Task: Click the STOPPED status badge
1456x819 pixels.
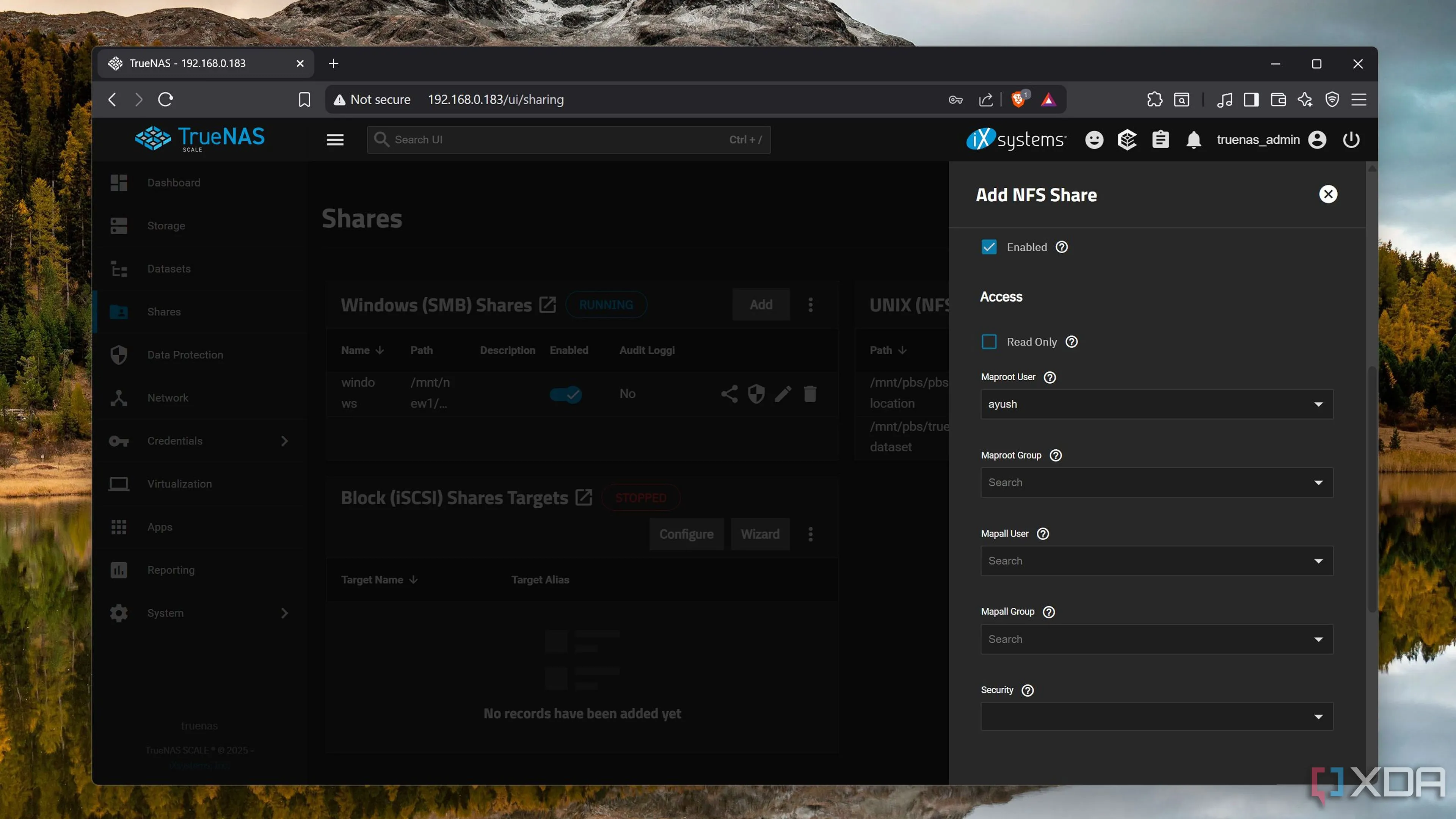Action: (x=641, y=497)
